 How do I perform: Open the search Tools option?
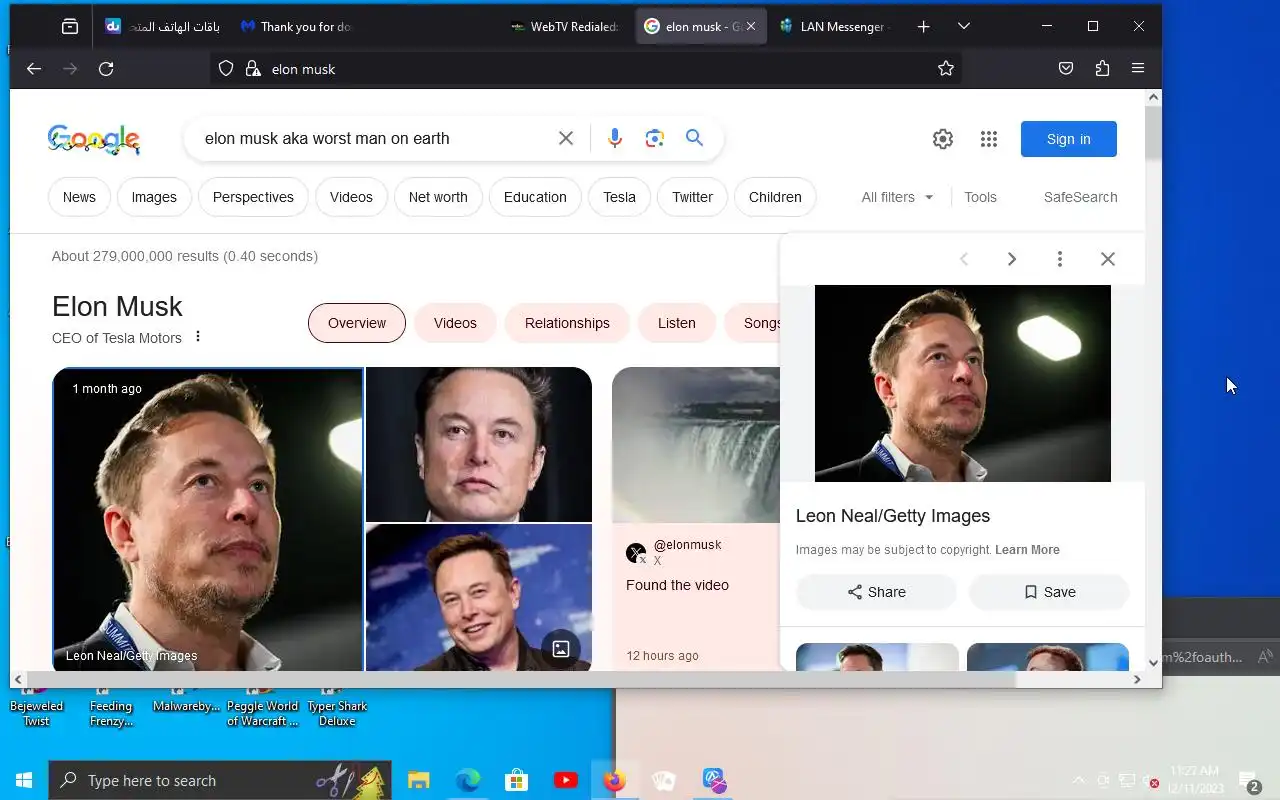(980, 197)
